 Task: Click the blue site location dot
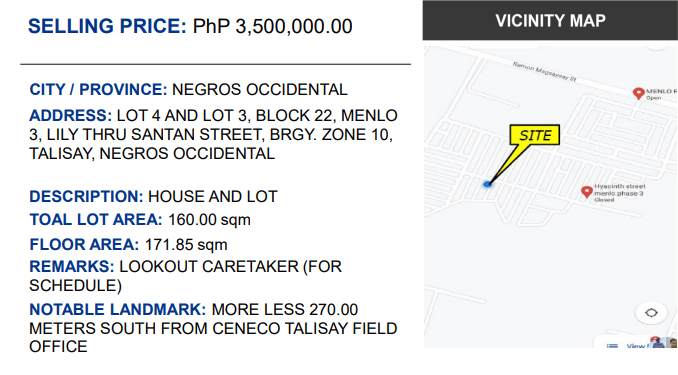pyautogui.click(x=487, y=184)
